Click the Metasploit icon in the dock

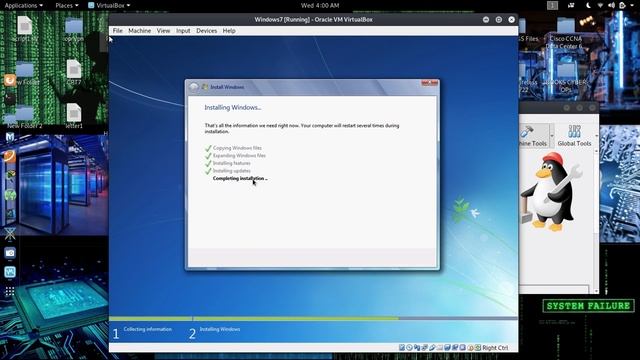click(10, 137)
